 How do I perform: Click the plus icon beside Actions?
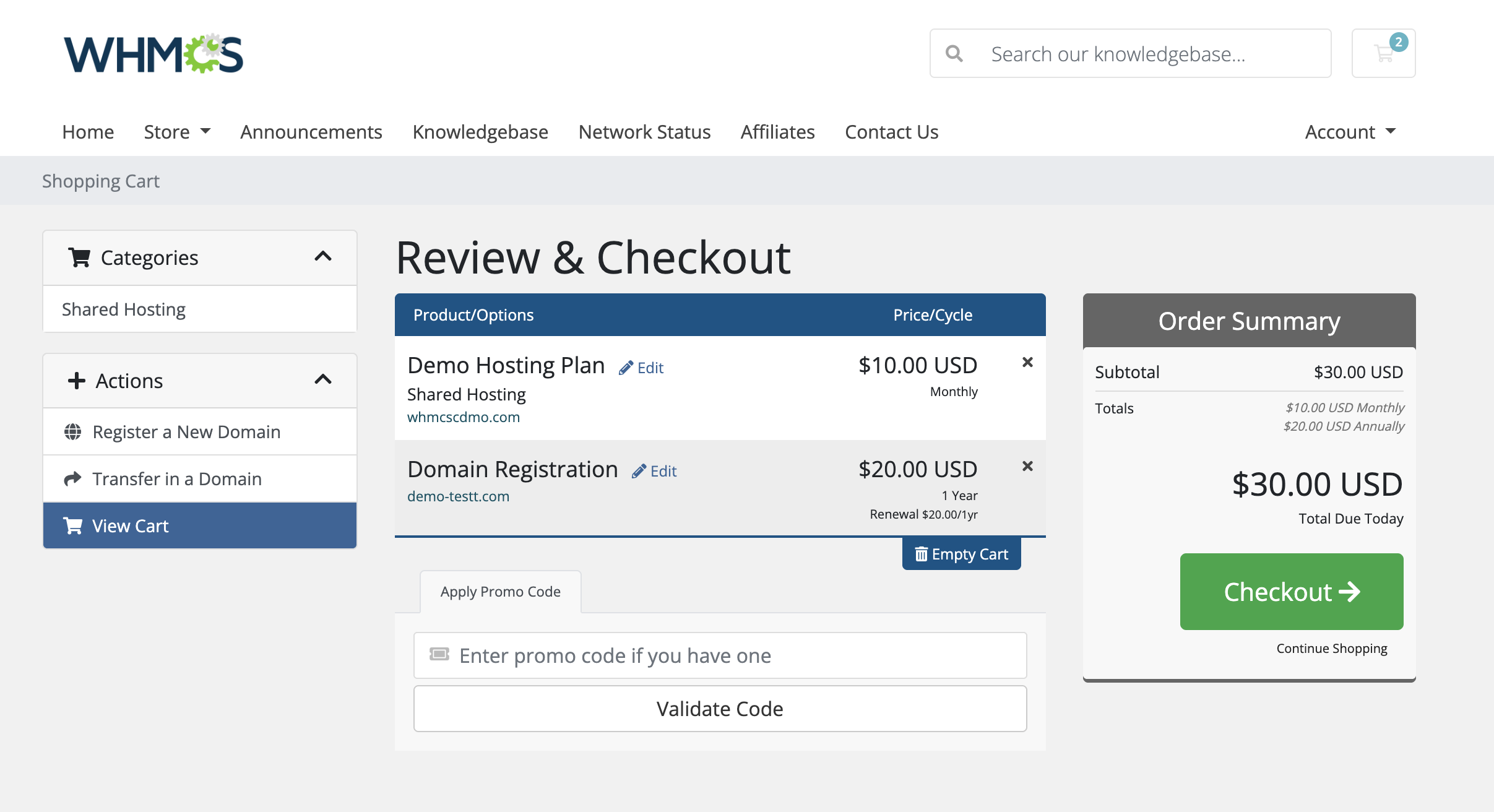pyautogui.click(x=76, y=381)
